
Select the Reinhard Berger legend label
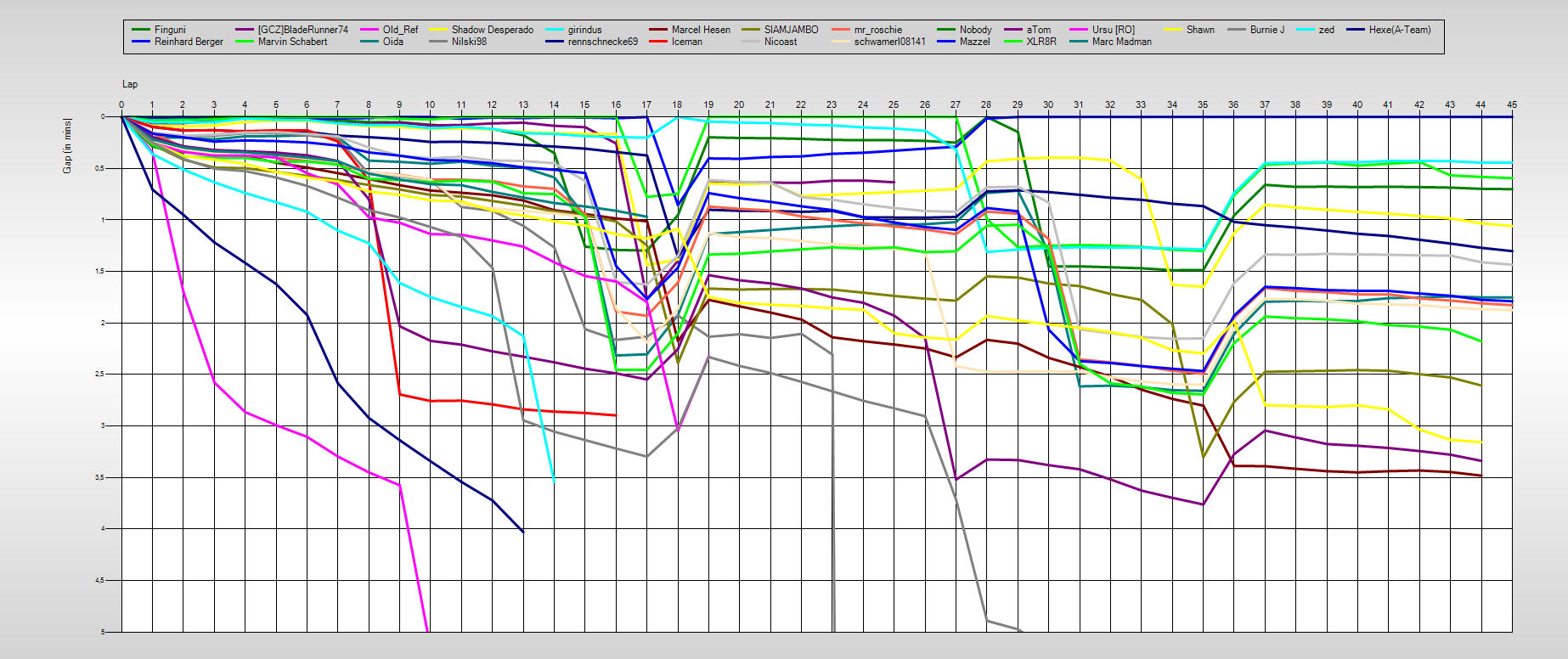pos(188,42)
